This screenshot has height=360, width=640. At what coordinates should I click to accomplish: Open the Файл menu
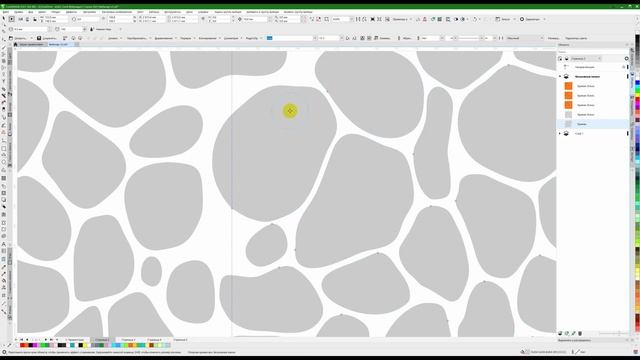point(6,12)
